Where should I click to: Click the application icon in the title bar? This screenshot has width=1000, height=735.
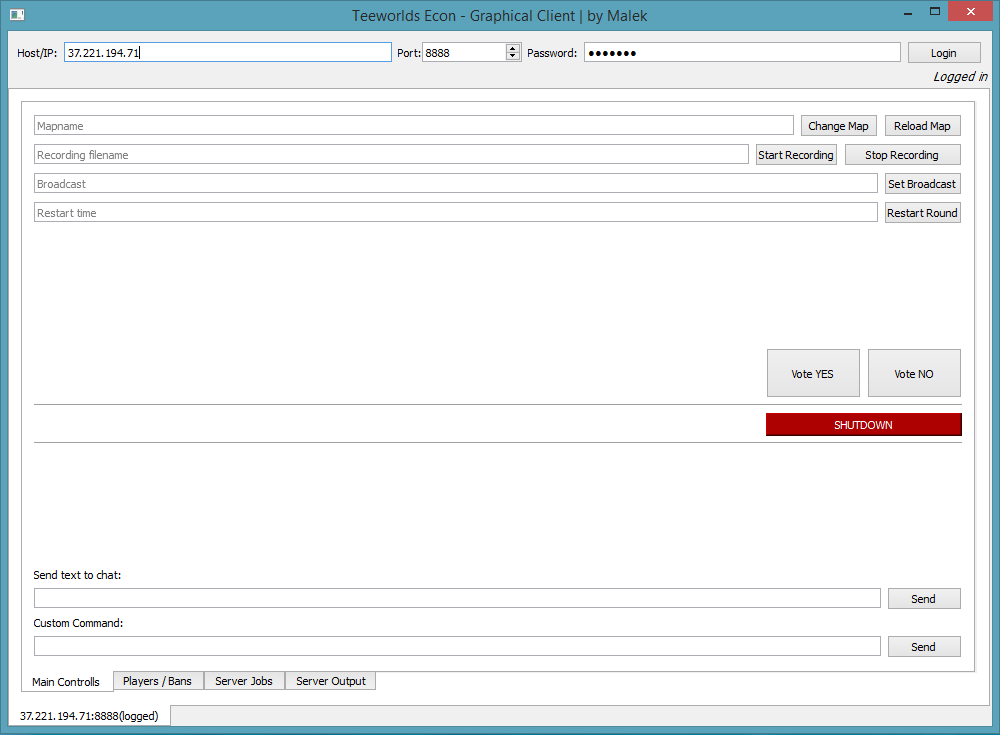[x=17, y=15]
